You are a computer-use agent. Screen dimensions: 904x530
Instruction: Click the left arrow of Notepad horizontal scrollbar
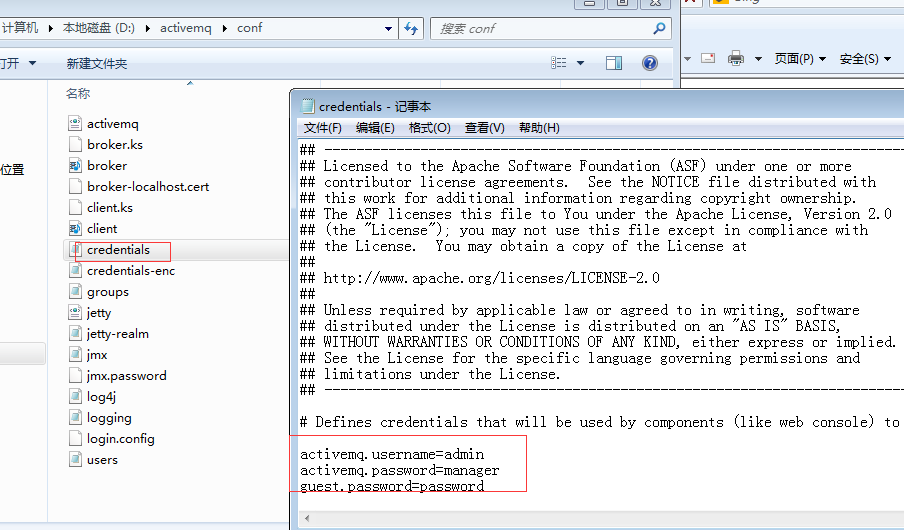pos(307,518)
